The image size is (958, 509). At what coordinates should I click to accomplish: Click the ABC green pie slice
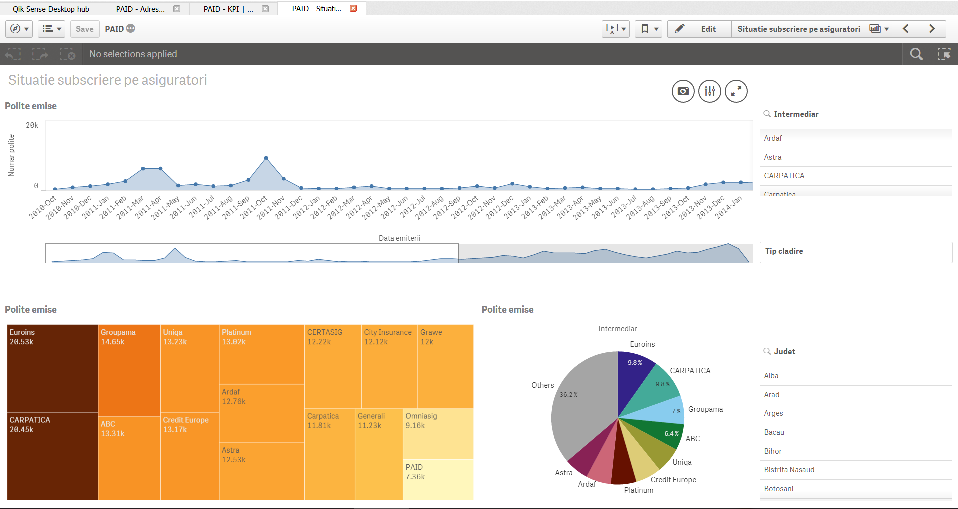click(x=660, y=431)
